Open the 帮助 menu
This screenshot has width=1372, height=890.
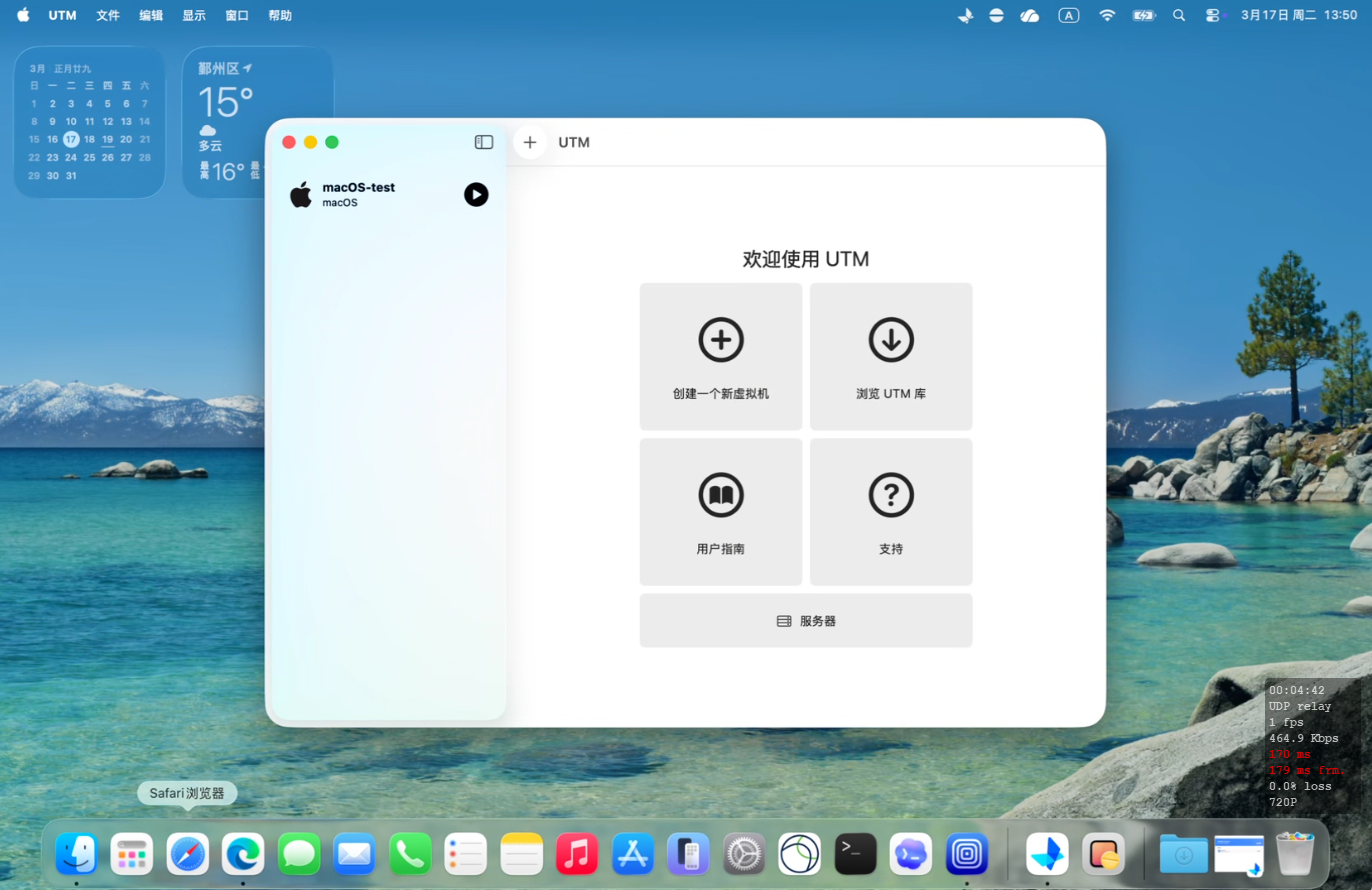[x=280, y=15]
